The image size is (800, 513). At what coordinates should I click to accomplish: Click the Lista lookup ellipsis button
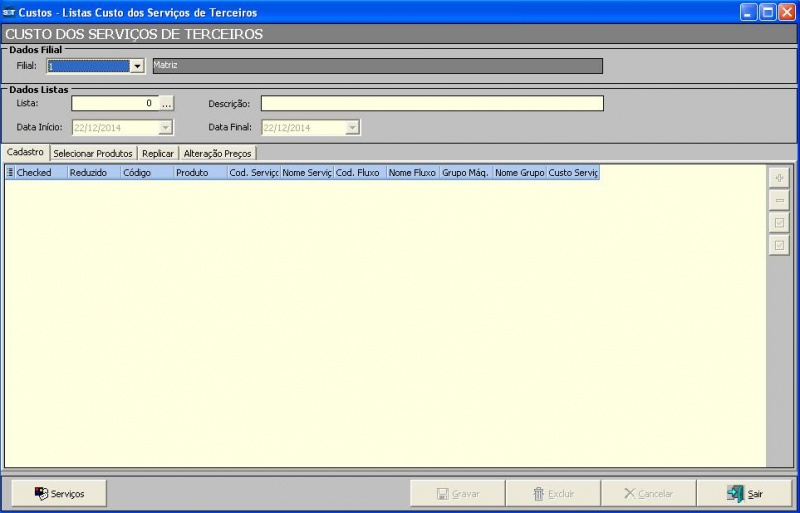pyautogui.click(x=167, y=103)
